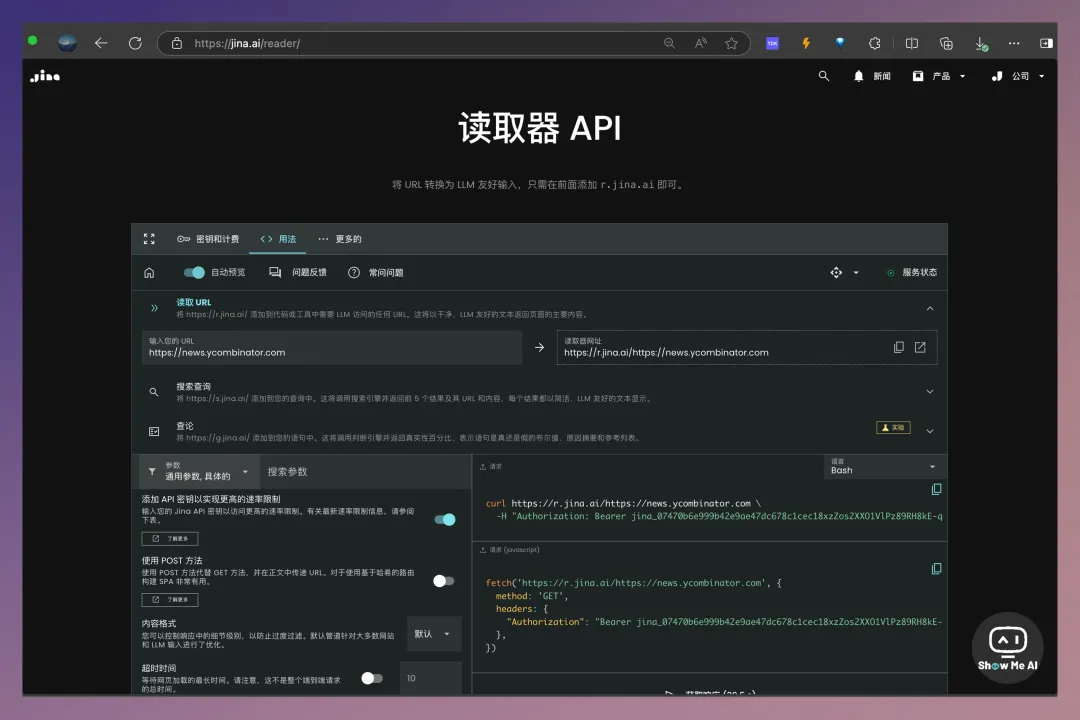This screenshot has width=1080, height=720.
Task: Click the 读取 URL section title
Action: pos(194,302)
